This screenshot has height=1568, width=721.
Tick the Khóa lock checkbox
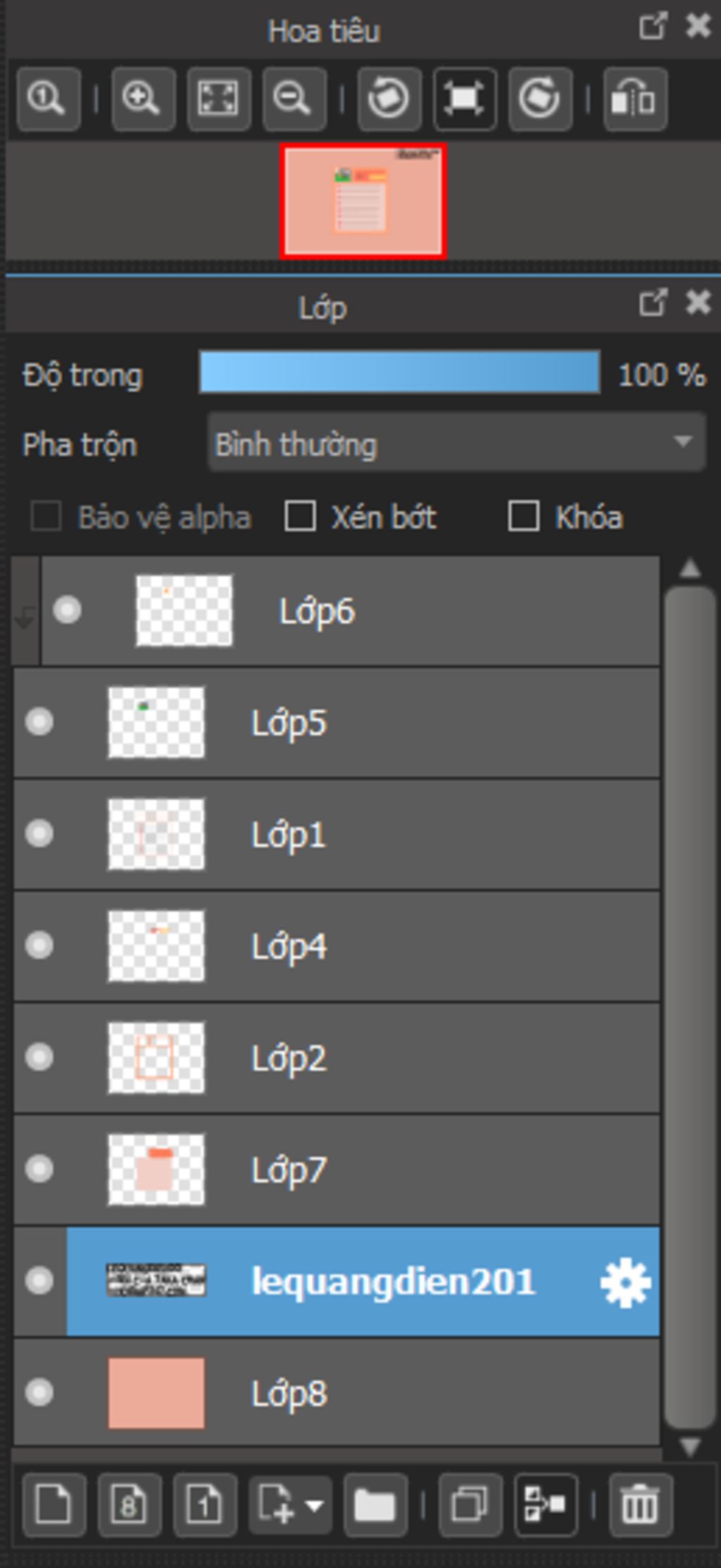coord(524,516)
